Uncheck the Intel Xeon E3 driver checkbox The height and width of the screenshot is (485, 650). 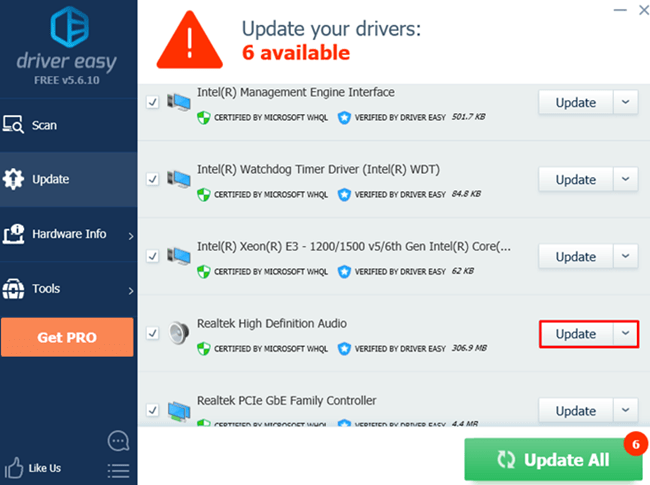pyautogui.click(x=153, y=256)
